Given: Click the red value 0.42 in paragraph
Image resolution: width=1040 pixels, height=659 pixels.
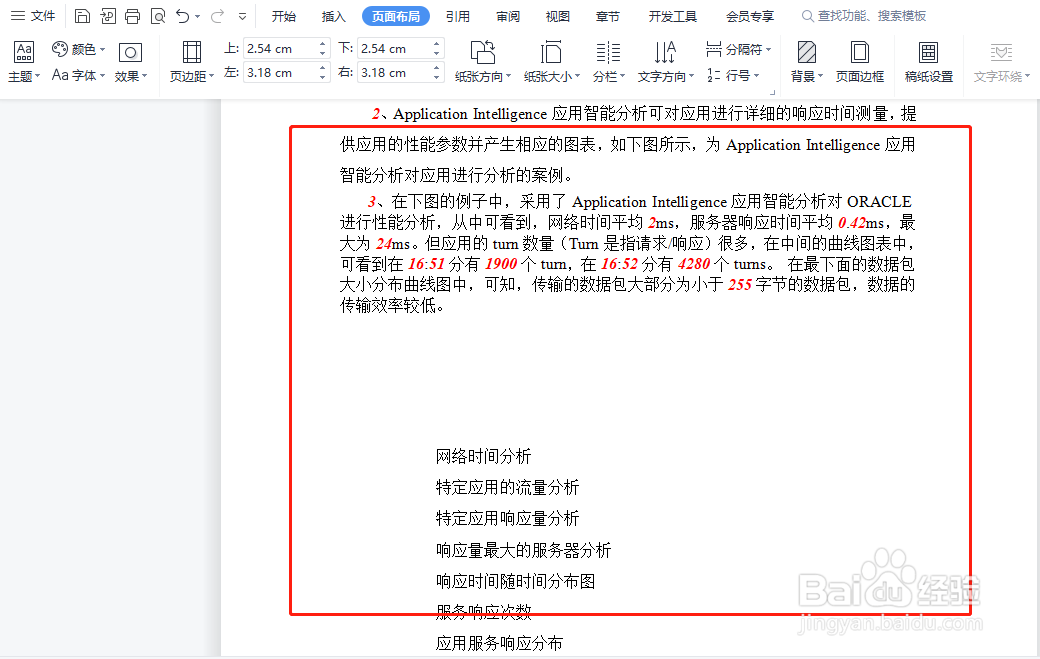Looking at the screenshot, I should (x=852, y=223).
